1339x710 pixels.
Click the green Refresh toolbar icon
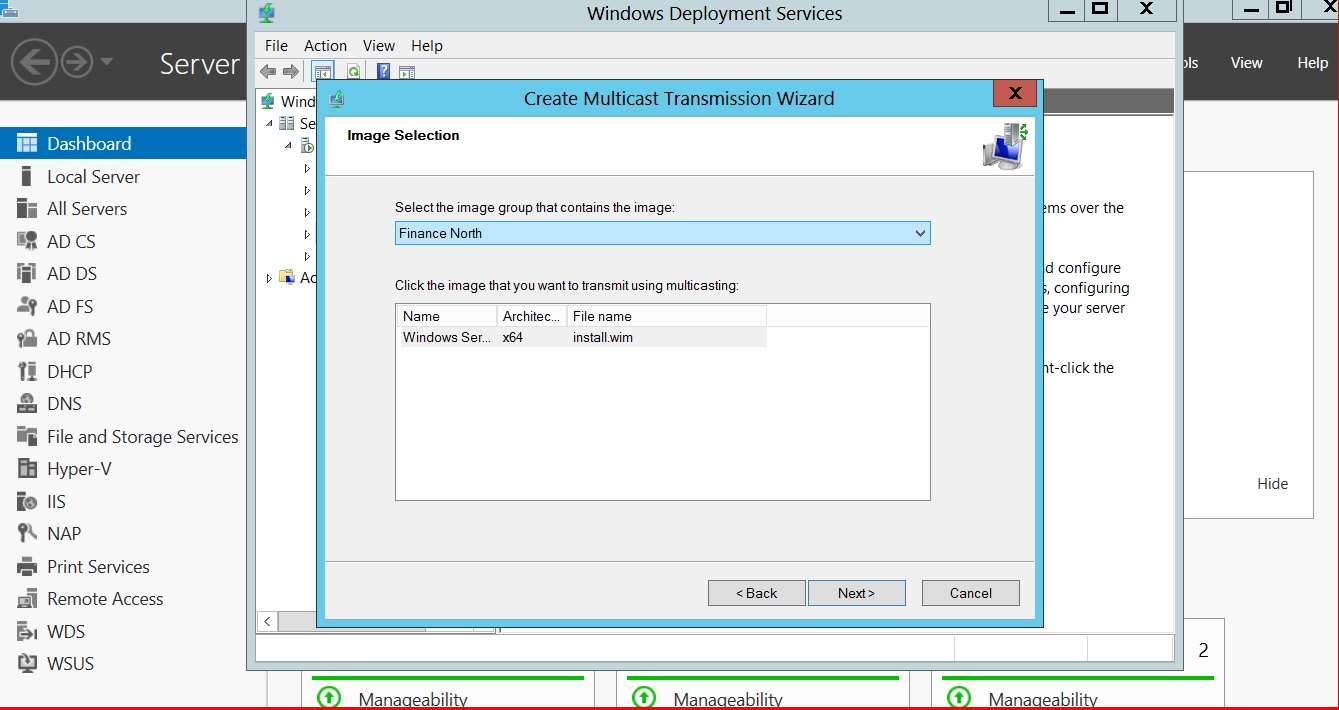[x=353, y=71]
